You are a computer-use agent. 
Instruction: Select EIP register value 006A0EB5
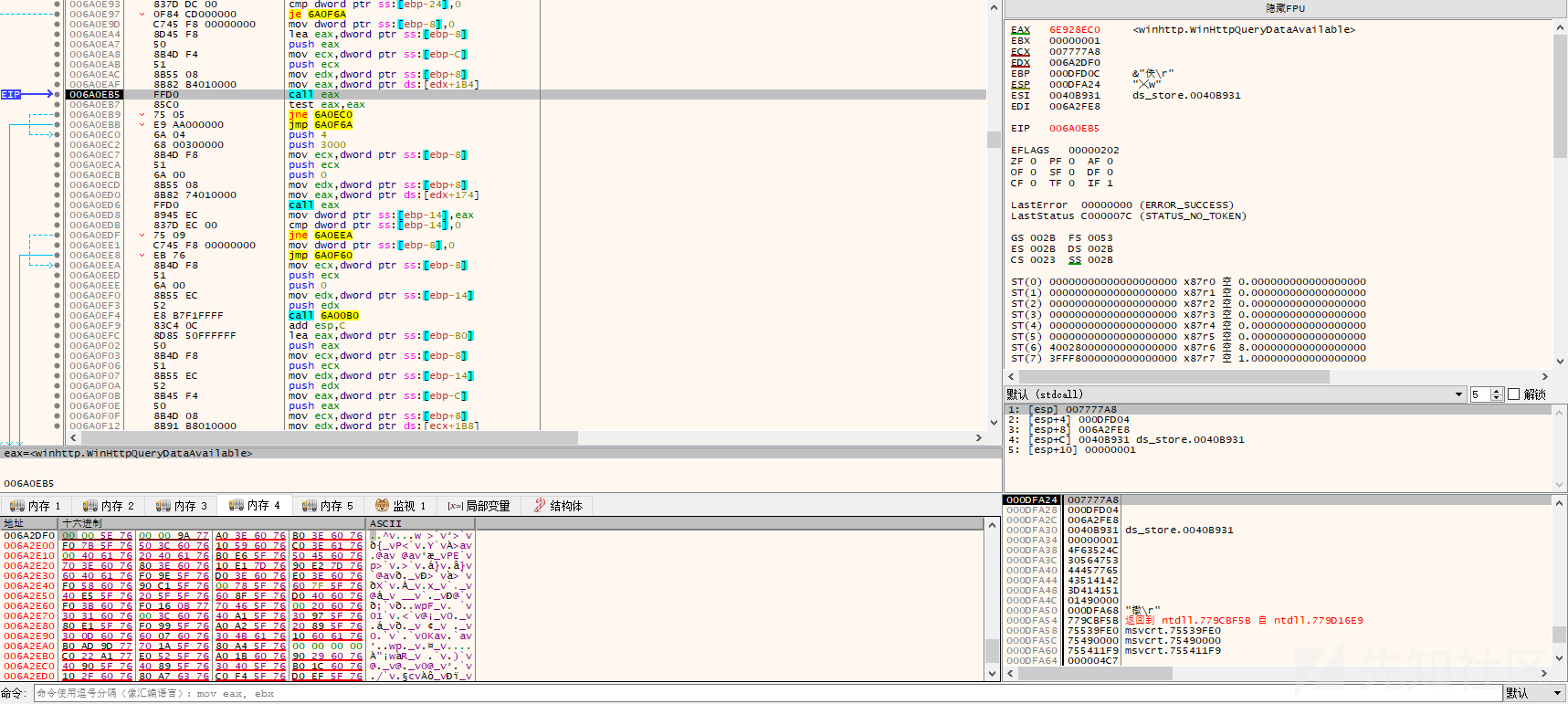(x=1074, y=128)
